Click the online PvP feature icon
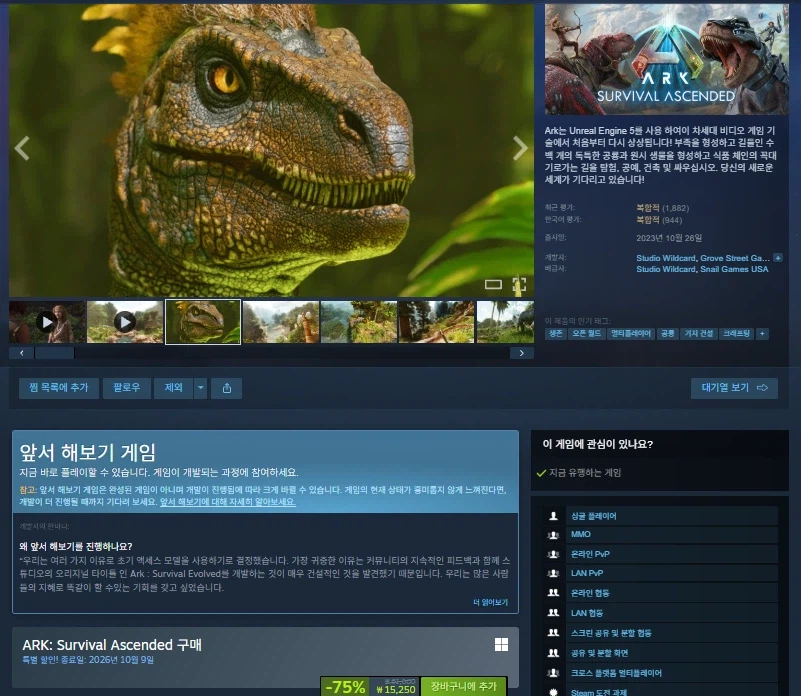Image resolution: width=801 pixels, height=696 pixels. (553, 554)
